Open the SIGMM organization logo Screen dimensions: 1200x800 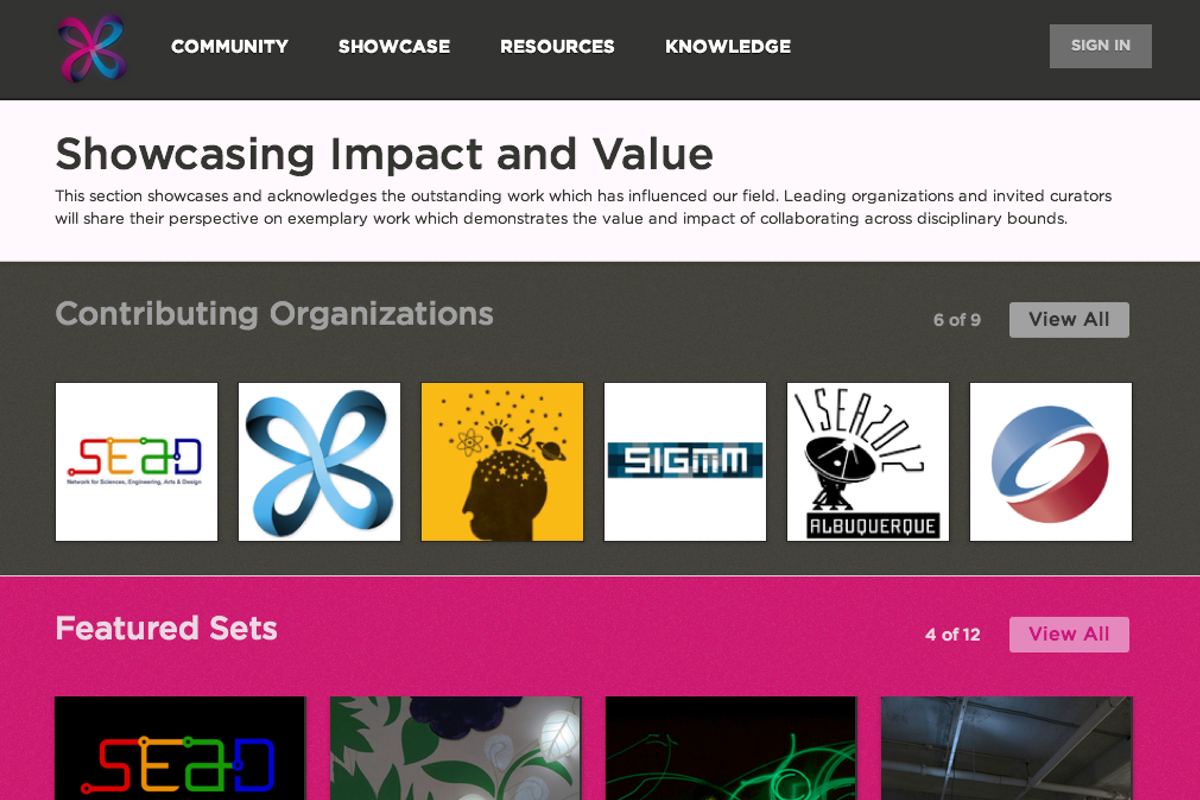pyautogui.click(x=686, y=462)
